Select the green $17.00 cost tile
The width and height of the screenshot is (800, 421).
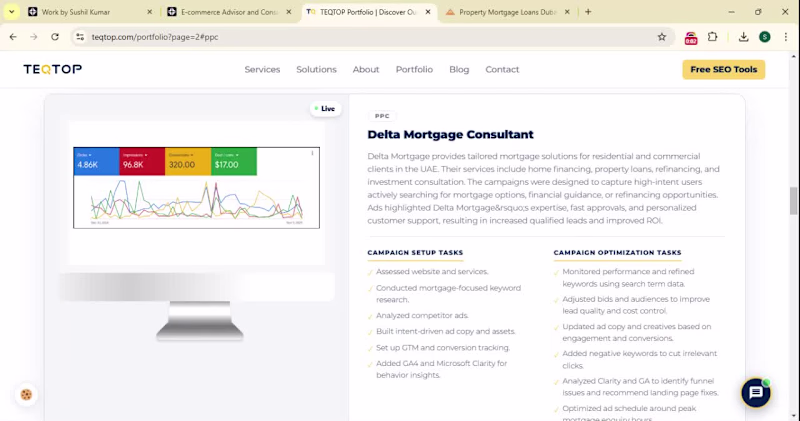[x=234, y=161]
